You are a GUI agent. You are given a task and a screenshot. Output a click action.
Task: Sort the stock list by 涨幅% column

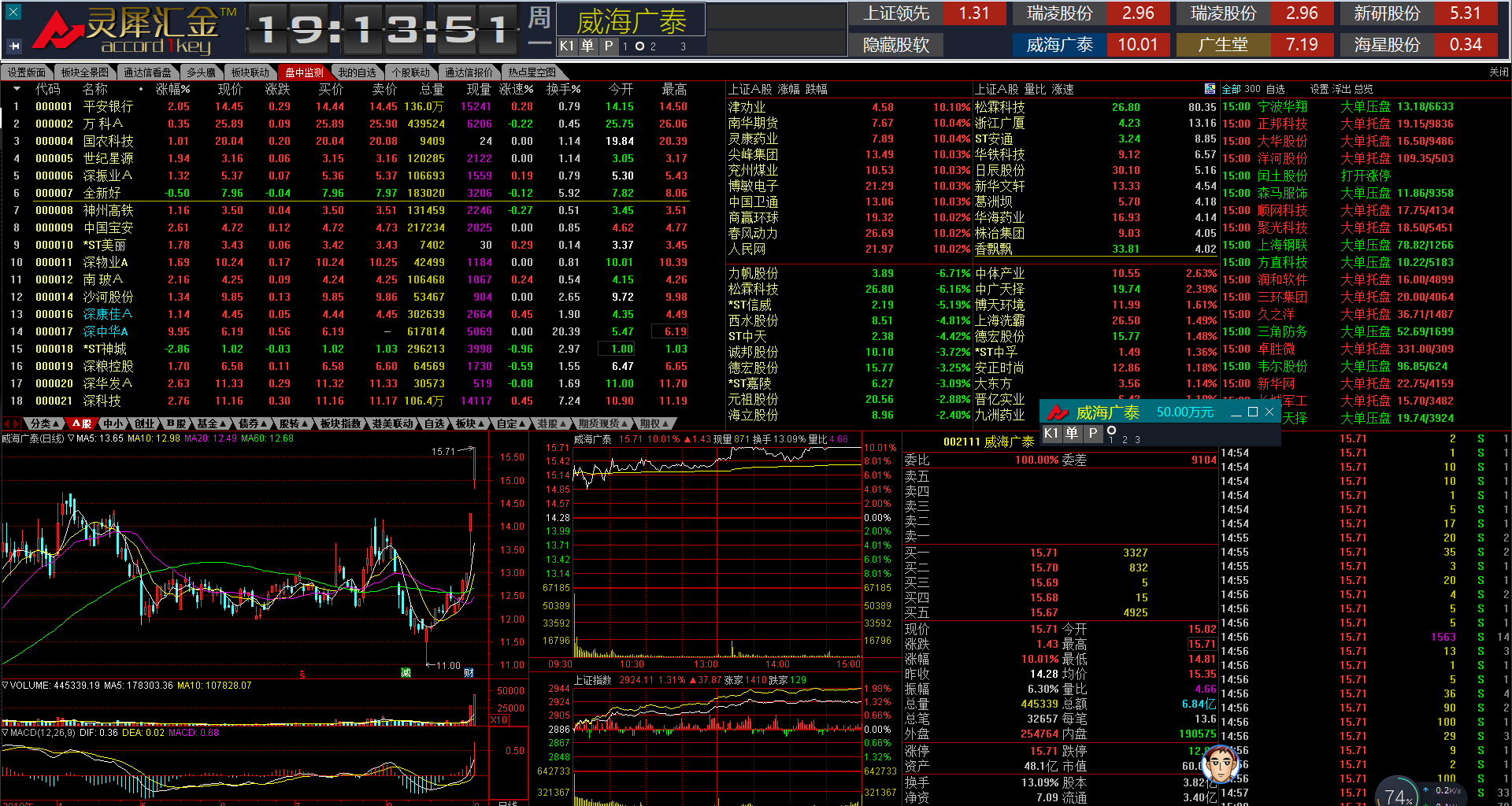coord(172,89)
